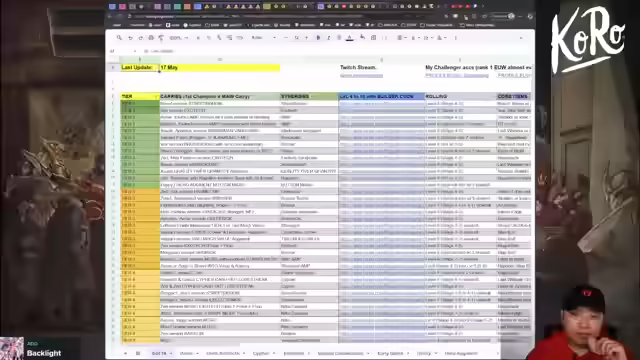Screen dimensions: 640x360
Task: Click the Undo arrow in Sheets toolbar
Action: click(x=130, y=38)
